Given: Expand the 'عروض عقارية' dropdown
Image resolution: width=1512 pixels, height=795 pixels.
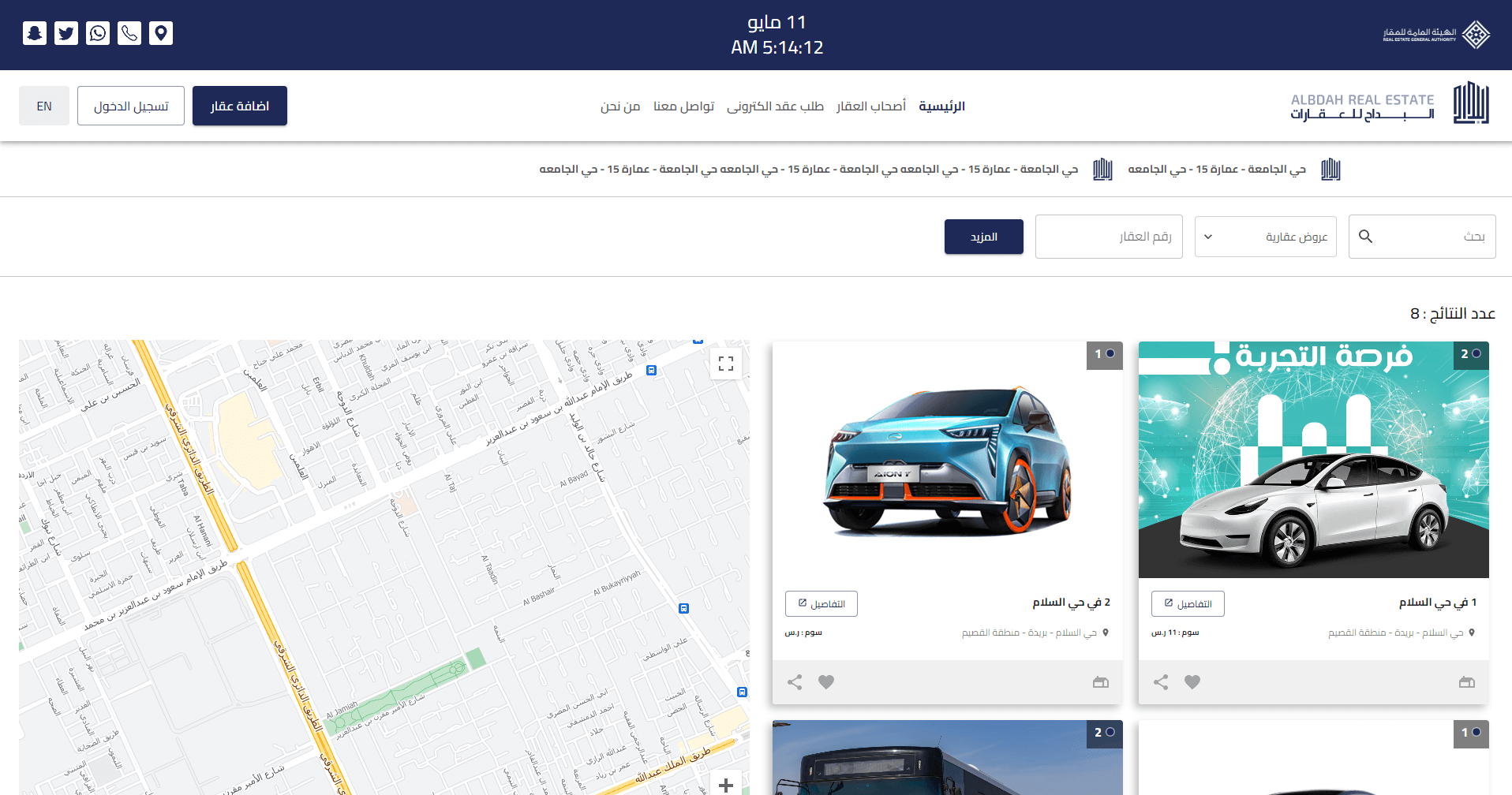Looking at the screenshot, I should 1265,237.
